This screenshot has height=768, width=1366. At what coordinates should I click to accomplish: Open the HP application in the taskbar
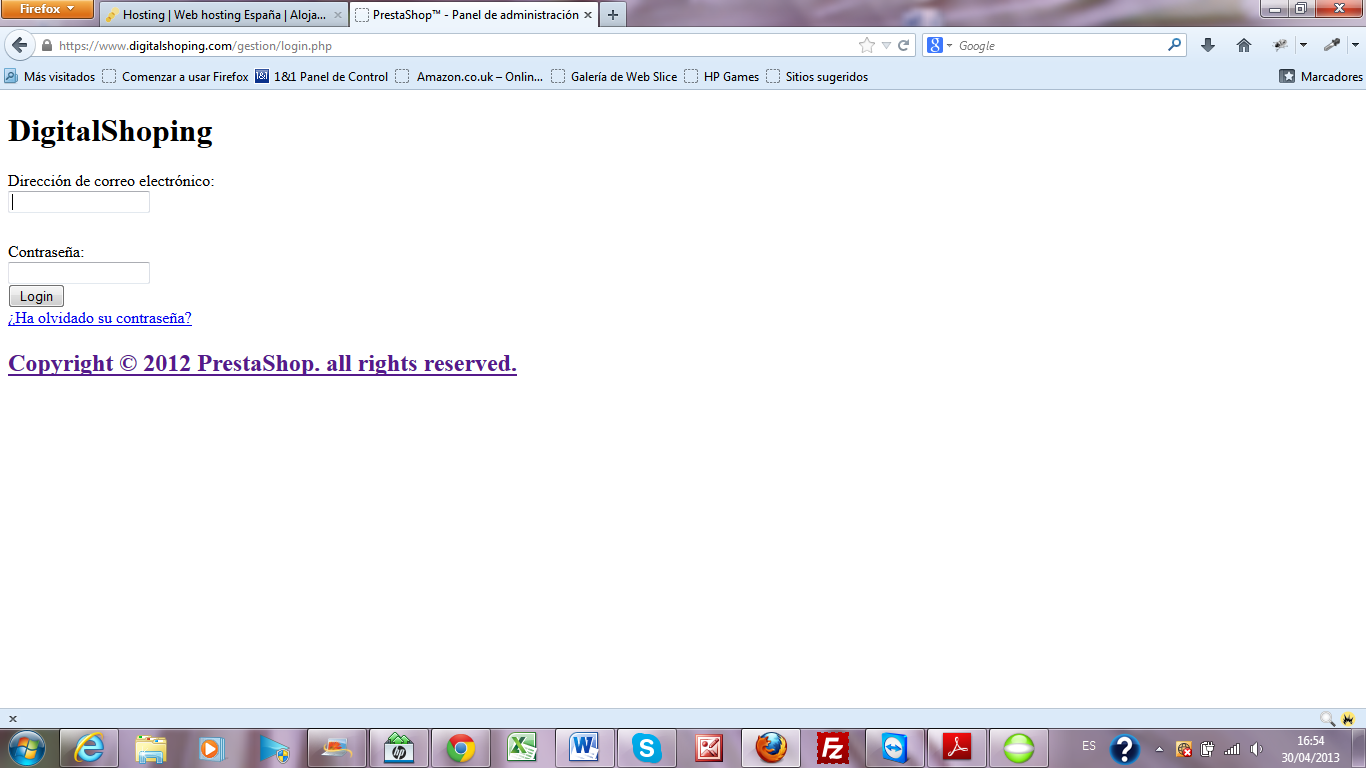[399, 748]
